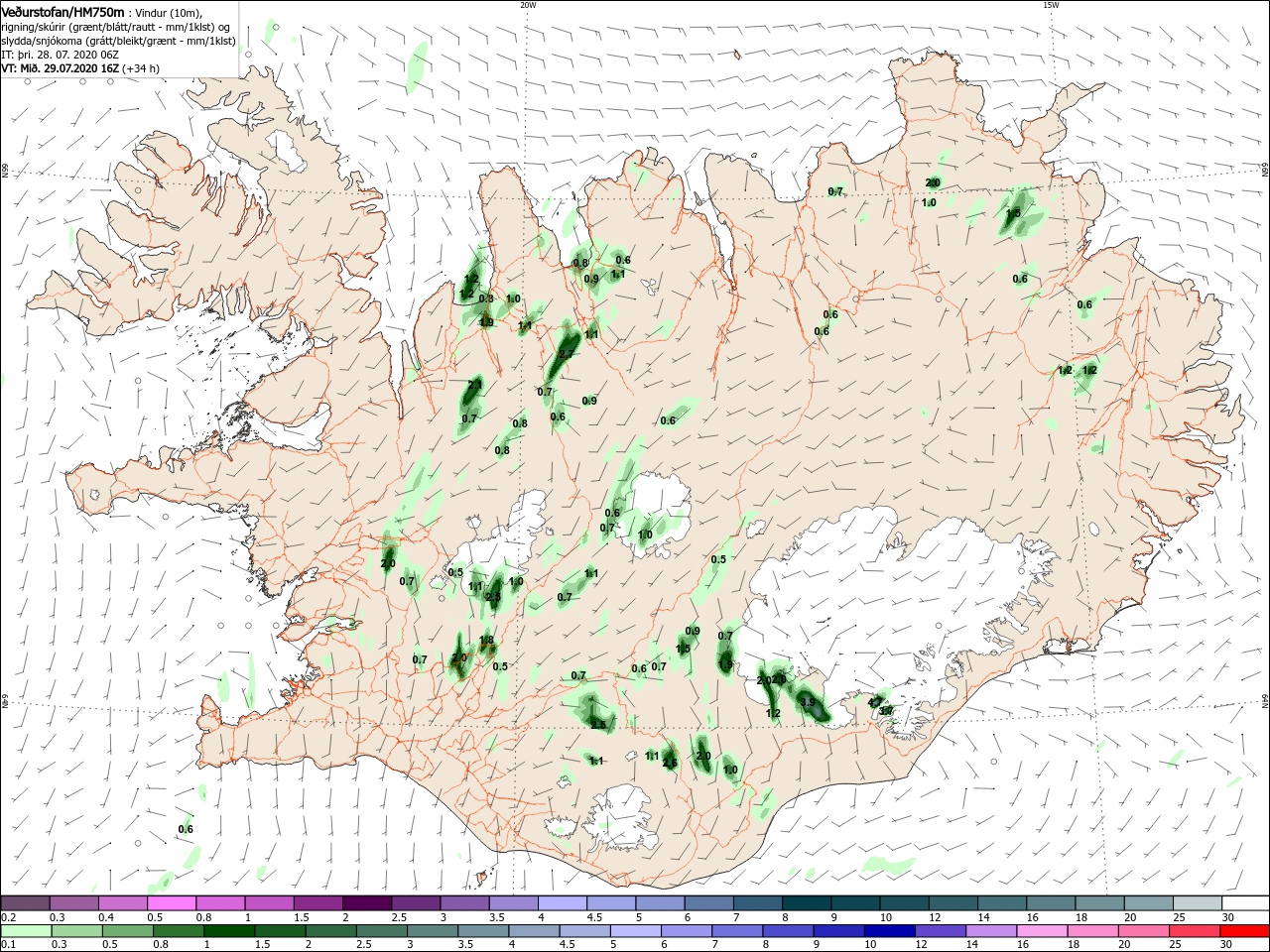
Task: Click the '3.9' precipitation value on the map
Action: pos(808,702)
